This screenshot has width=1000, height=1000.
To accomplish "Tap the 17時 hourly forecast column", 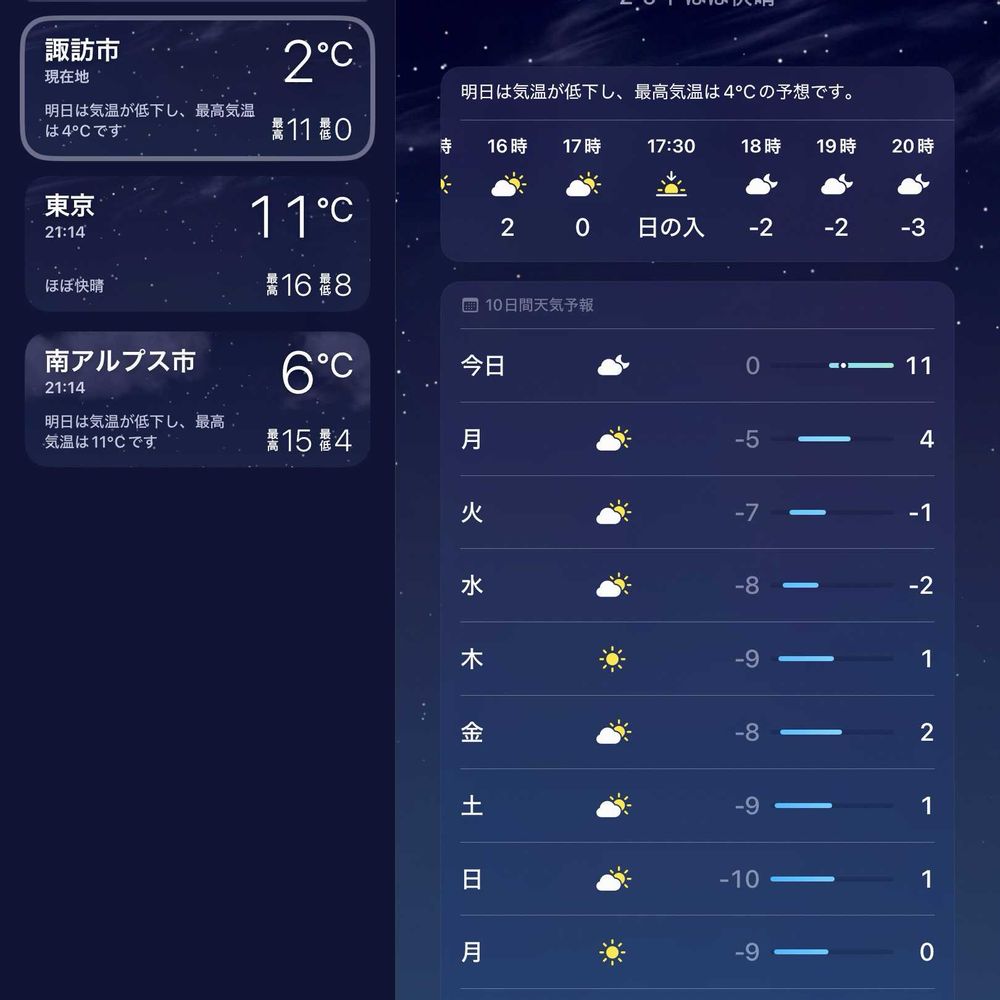I will click(x=582, y=187).
